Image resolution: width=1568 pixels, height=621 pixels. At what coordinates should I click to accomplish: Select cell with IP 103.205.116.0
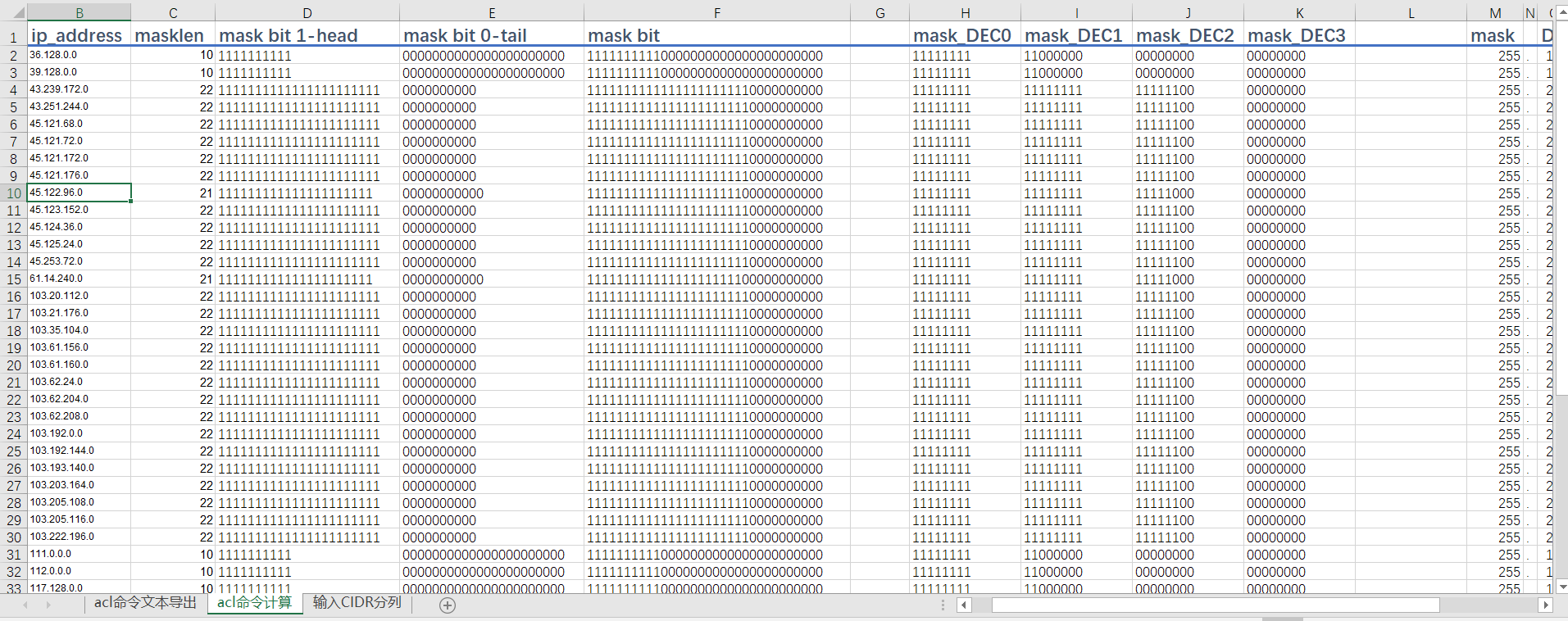[x=79, y=520]
